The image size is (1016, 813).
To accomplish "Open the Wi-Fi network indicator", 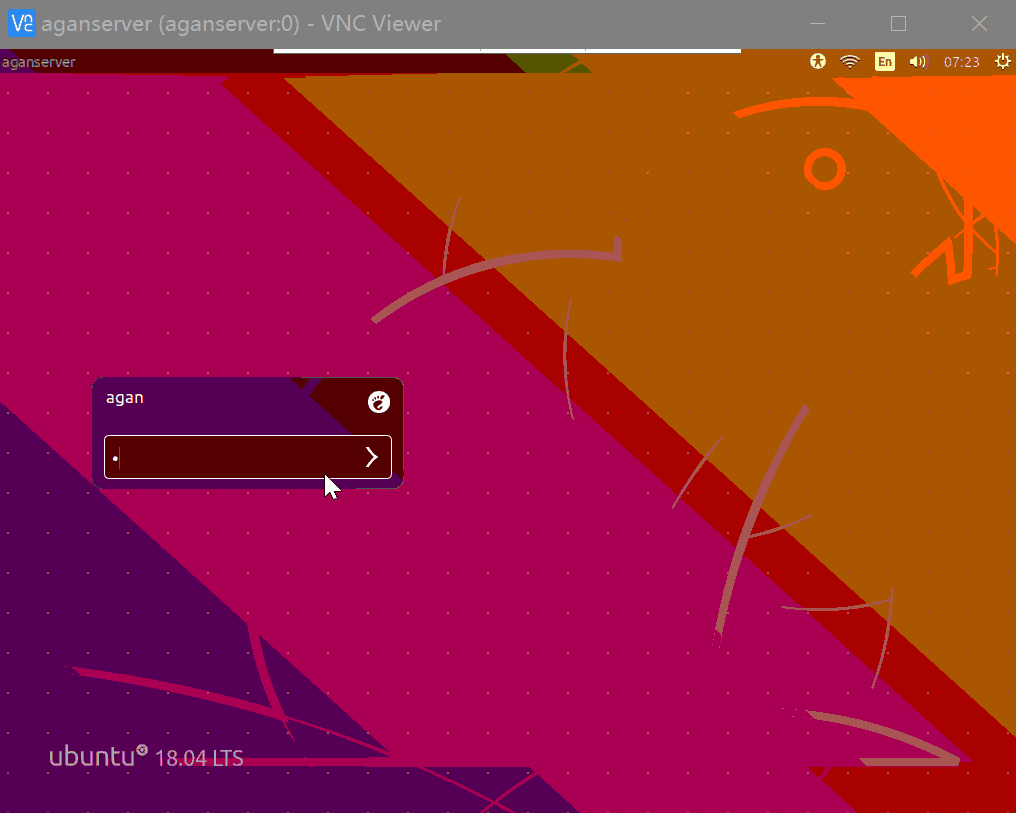I will click(x=849, y=62).
